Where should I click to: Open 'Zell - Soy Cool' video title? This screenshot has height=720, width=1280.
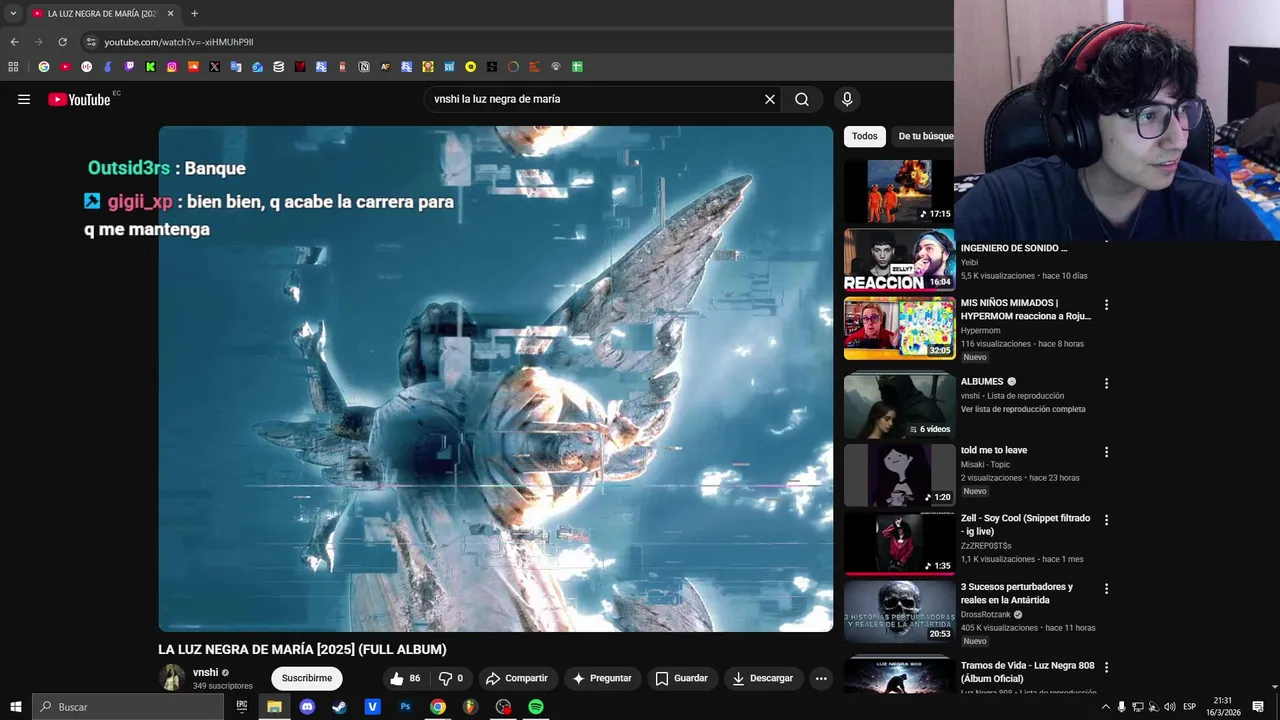click(x=1026, y=525)
